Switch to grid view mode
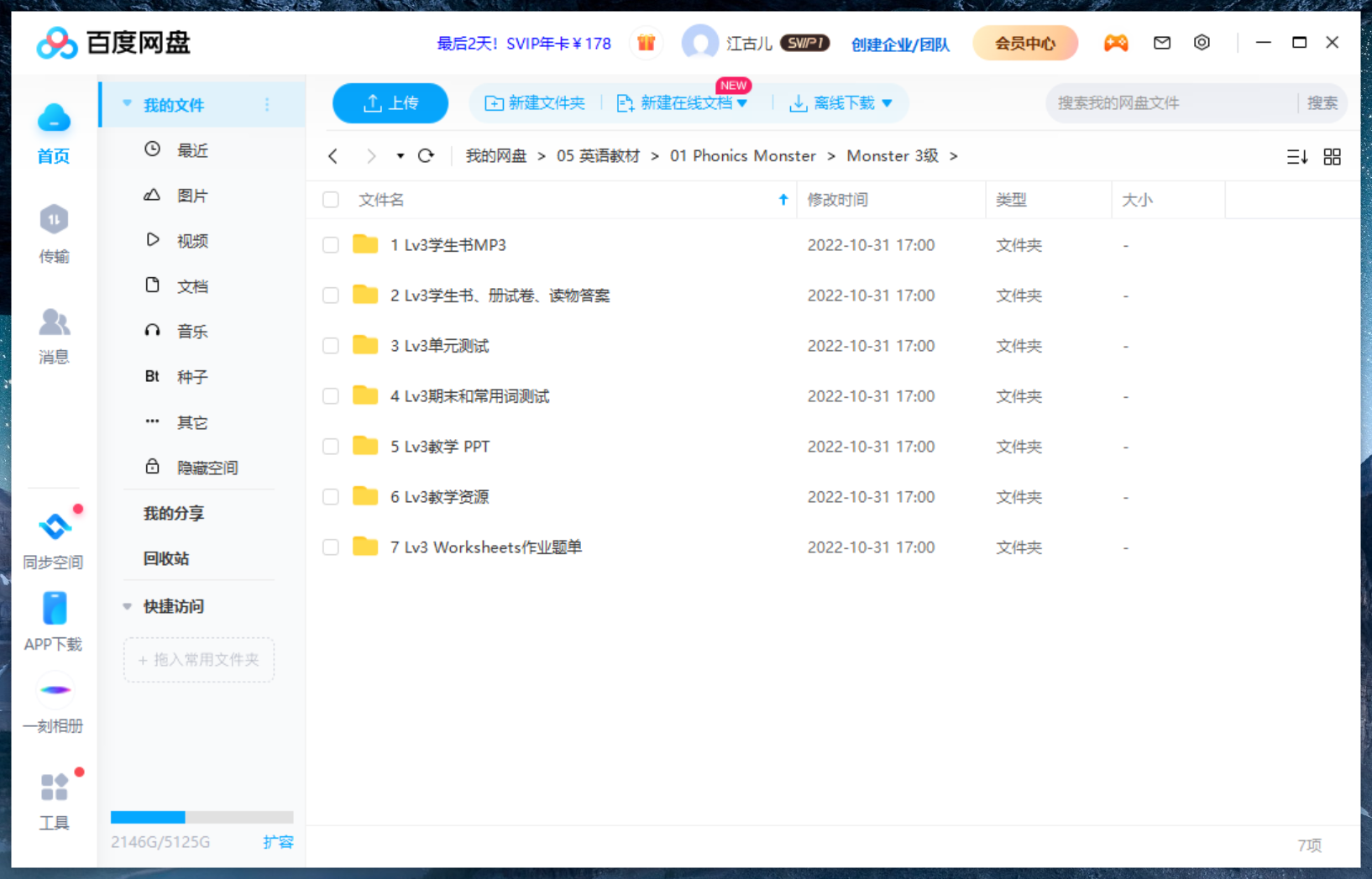The height and width of the screenshot is (879, 1372). coord(1332,156)
